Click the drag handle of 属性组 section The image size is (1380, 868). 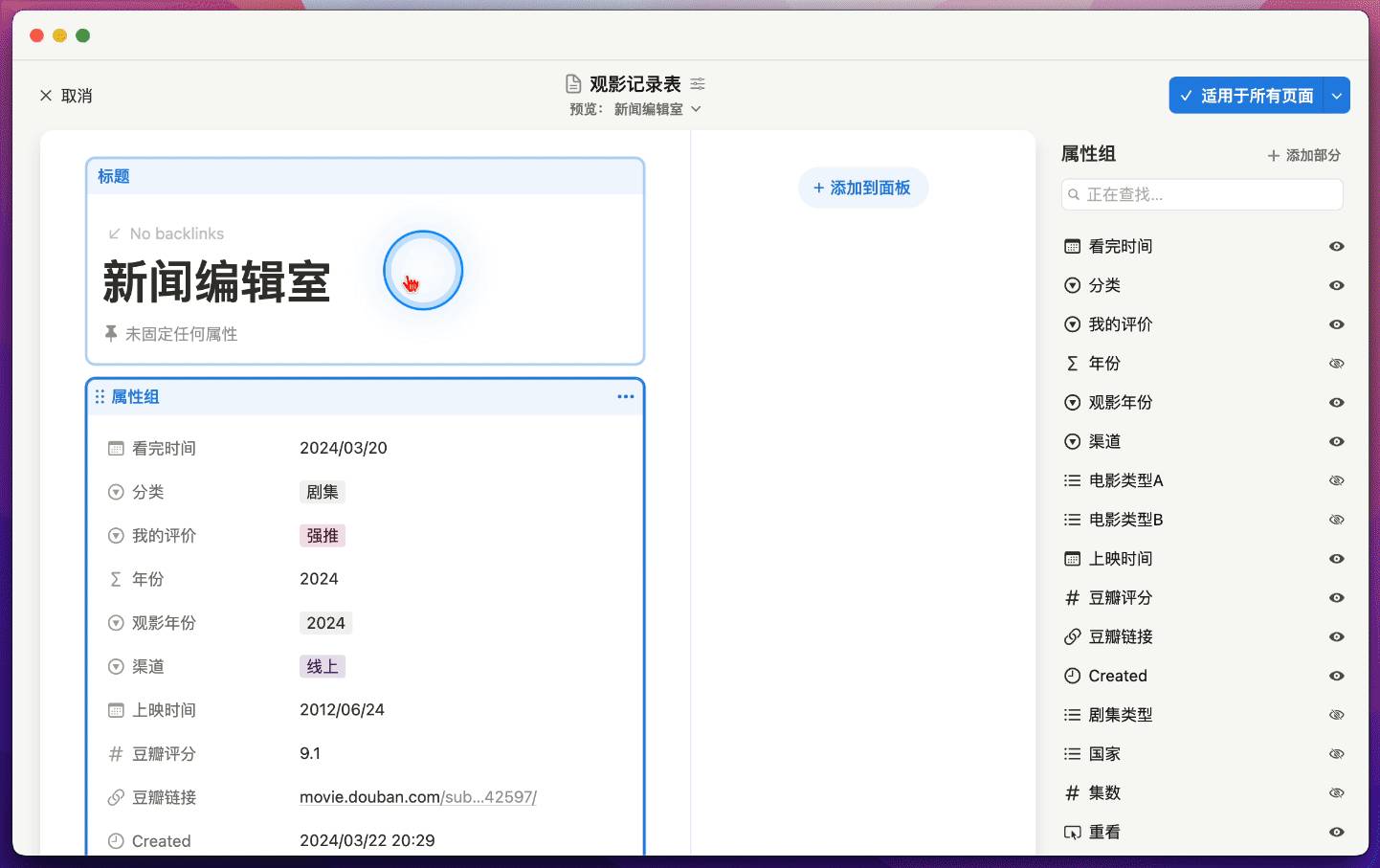coord(100,396)
